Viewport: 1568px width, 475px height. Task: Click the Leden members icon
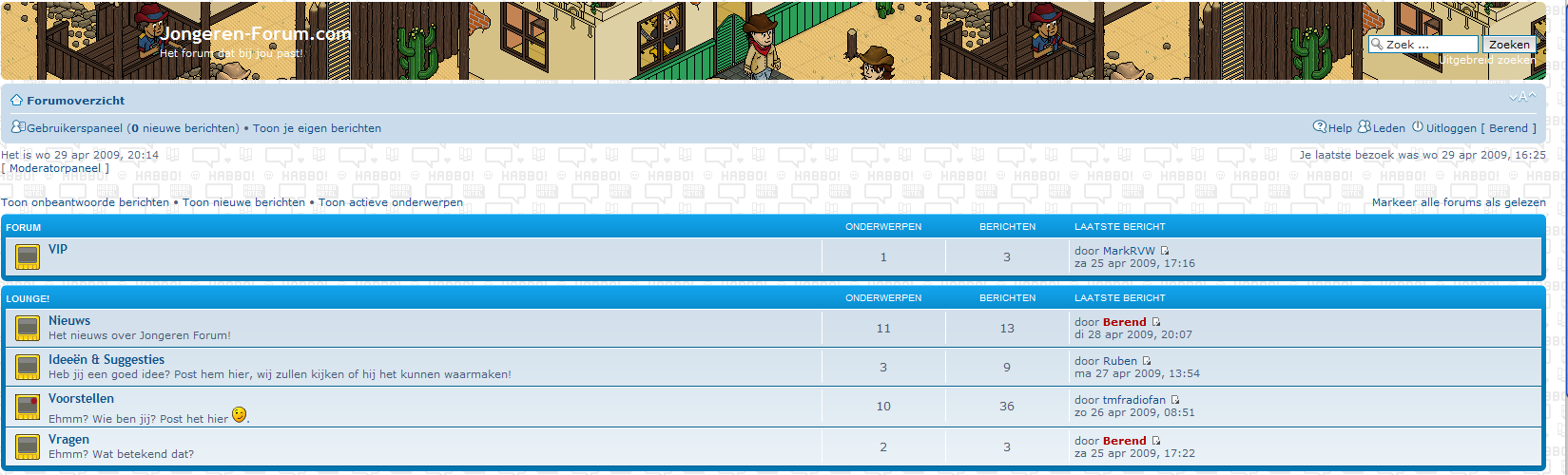(x=1365, y=126)
